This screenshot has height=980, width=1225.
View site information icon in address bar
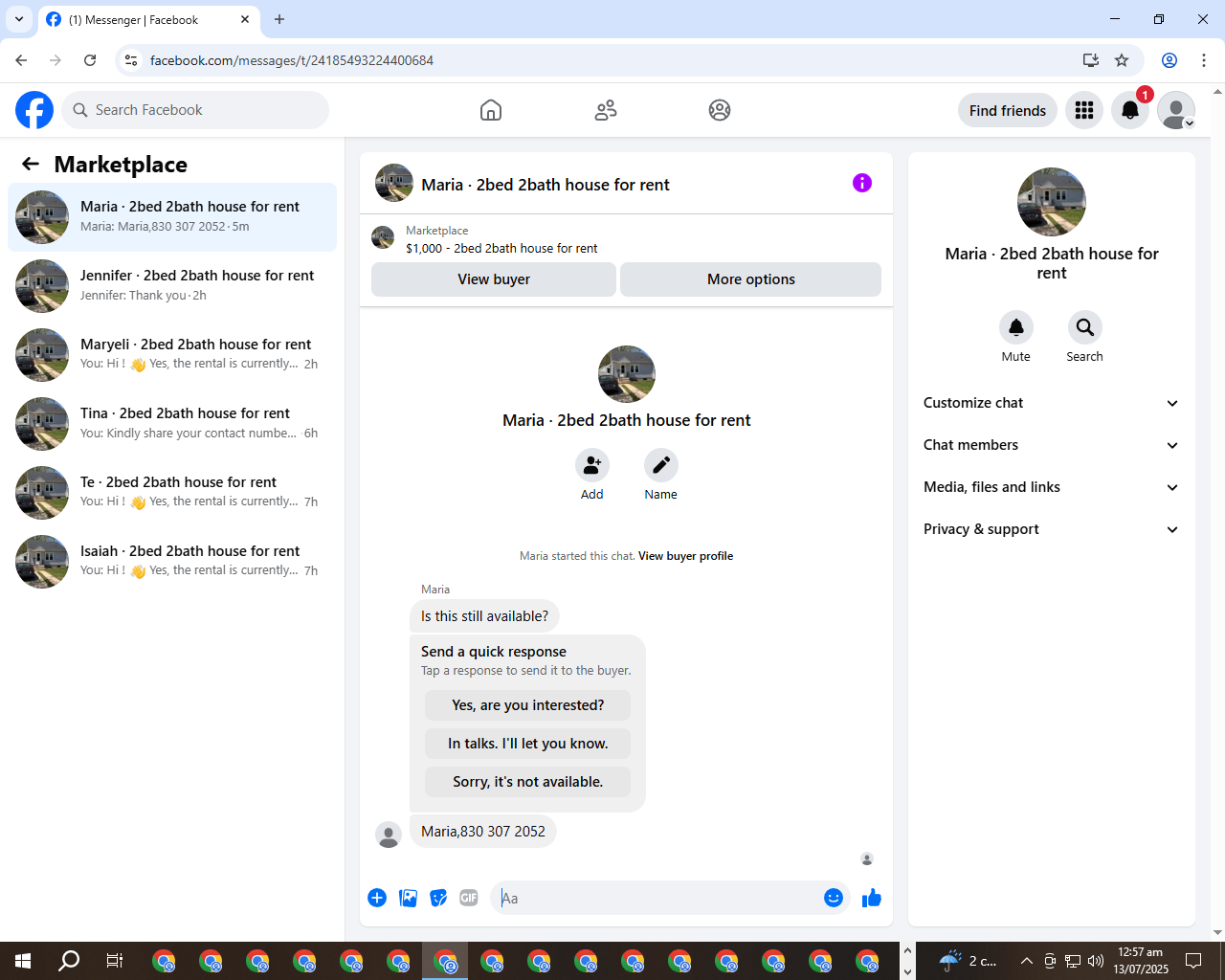click(x=132, y=60)
